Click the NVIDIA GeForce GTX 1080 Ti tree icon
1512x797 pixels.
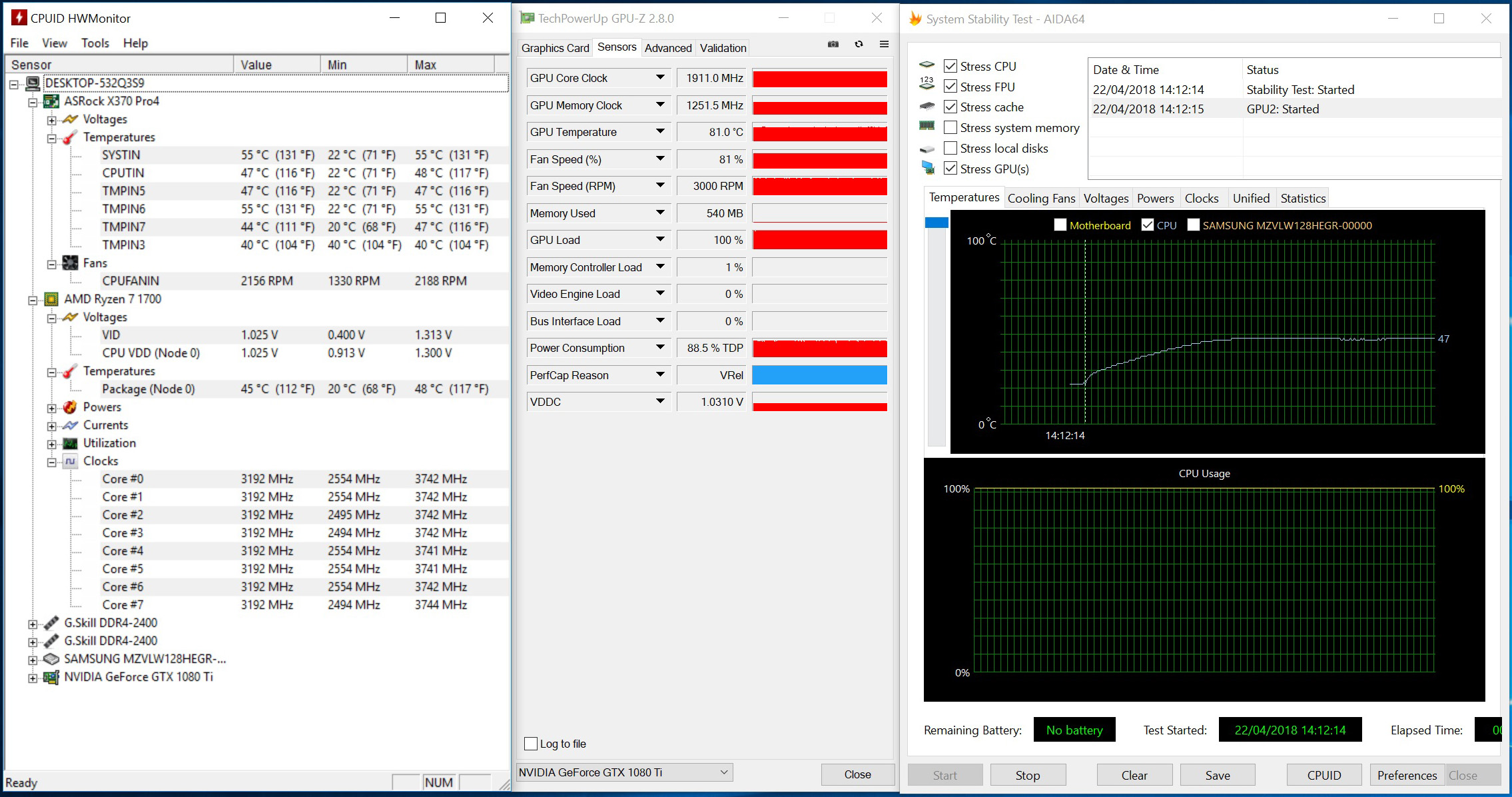51,677
